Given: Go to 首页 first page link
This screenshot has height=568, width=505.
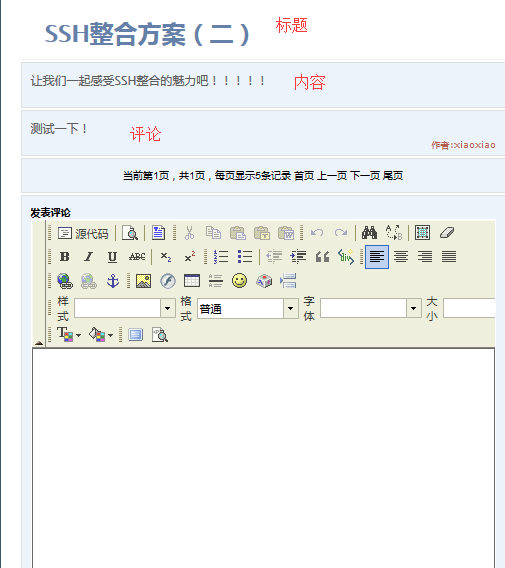Looking at the screenshot, I should 304,176.
